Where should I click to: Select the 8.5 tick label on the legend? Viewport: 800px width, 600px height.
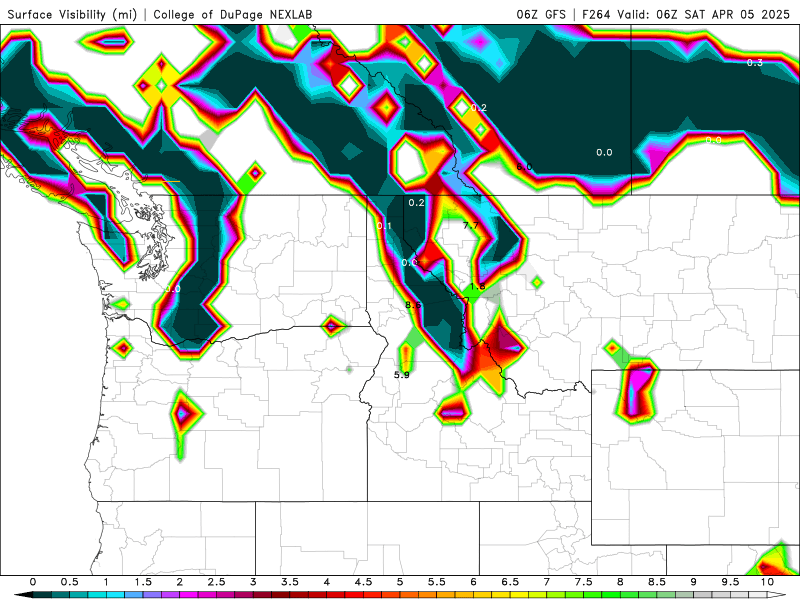click(x=657, y=582)
